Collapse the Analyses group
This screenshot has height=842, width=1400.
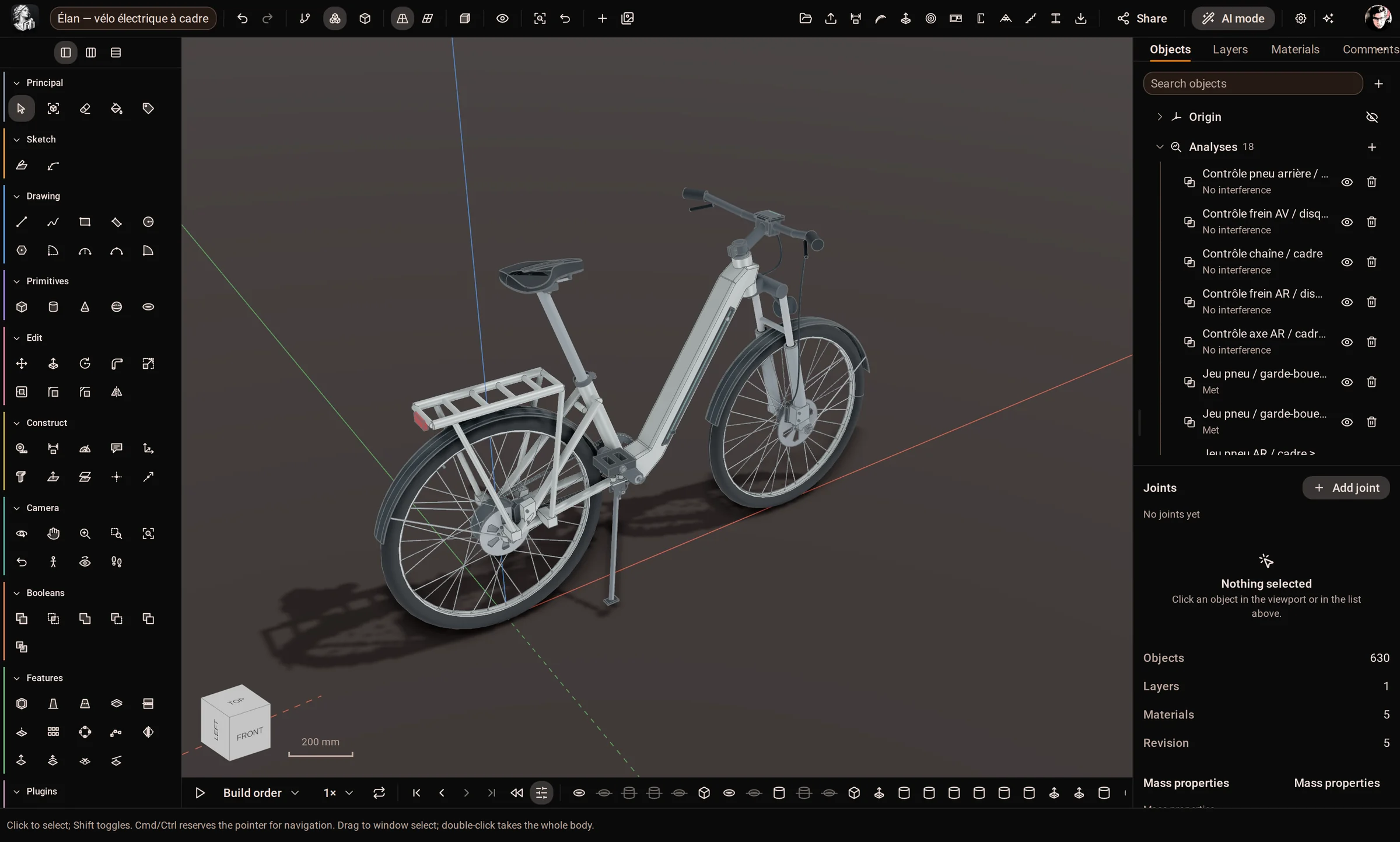(1160, 147)
